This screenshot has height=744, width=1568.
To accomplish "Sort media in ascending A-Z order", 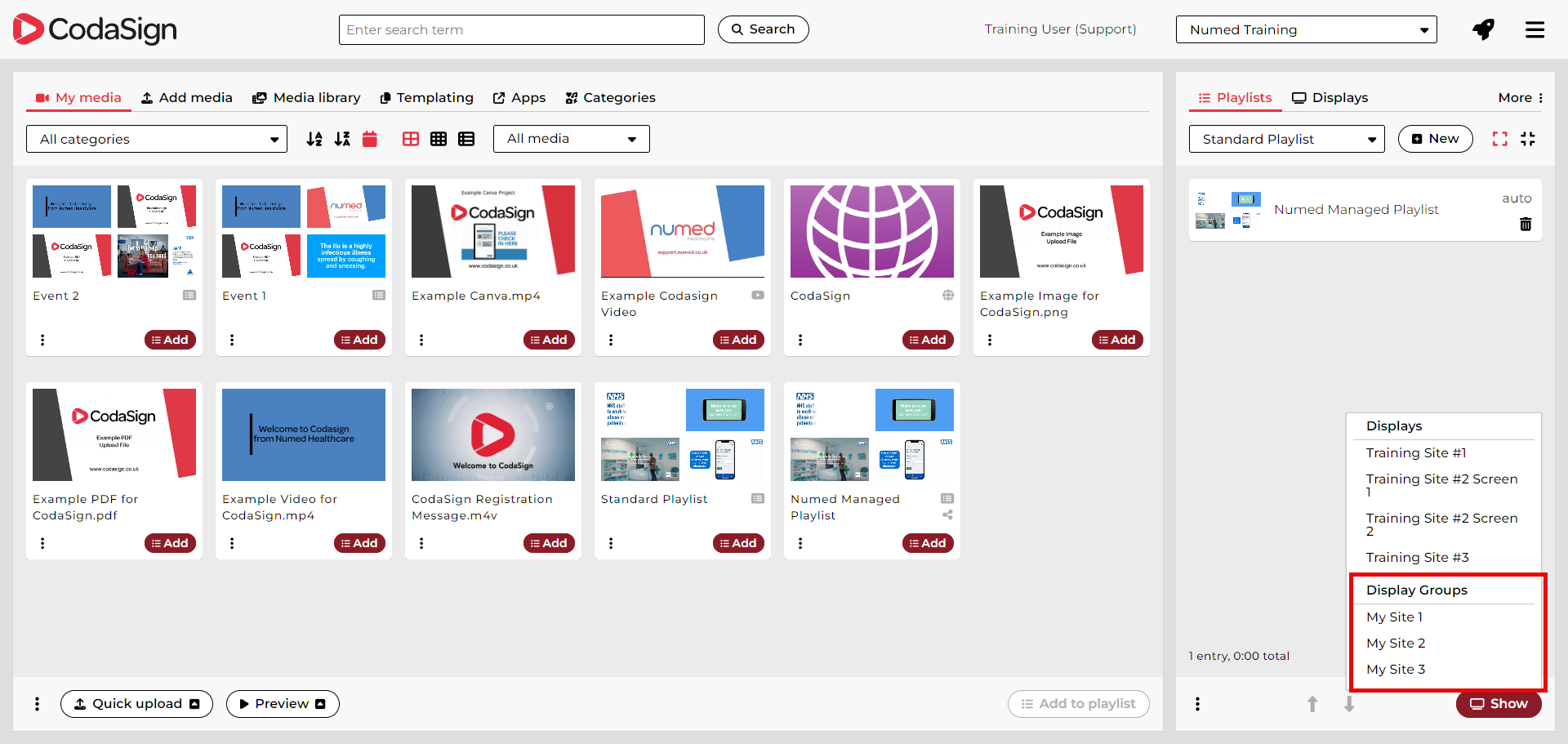I will coord(314,139).
